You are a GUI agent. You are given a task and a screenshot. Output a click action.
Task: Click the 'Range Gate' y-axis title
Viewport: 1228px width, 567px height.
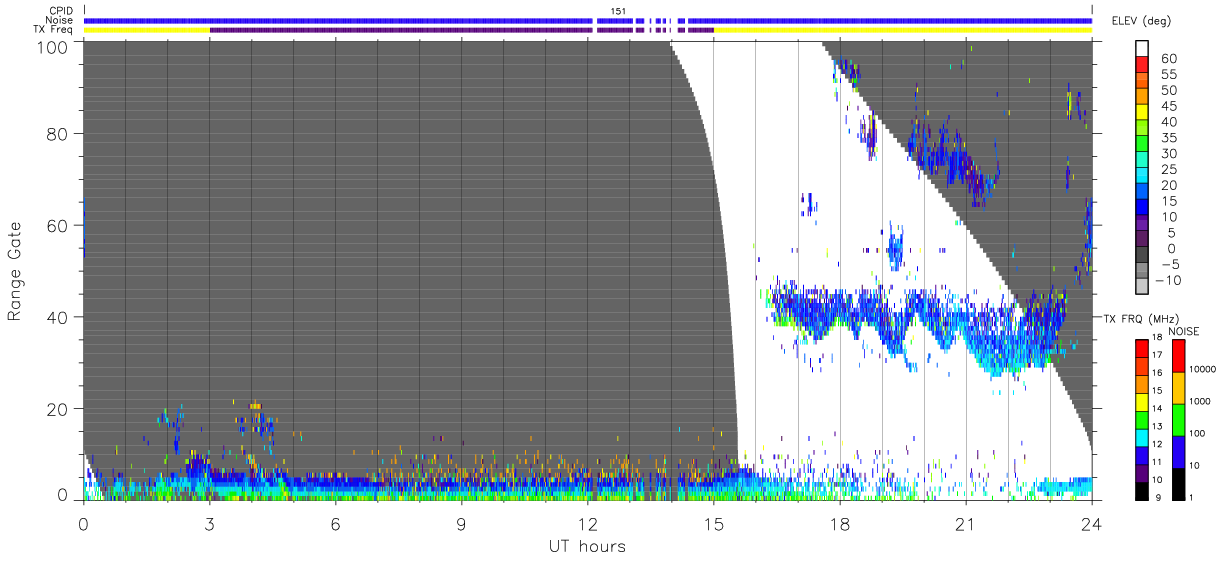click(x=15, y=272)
